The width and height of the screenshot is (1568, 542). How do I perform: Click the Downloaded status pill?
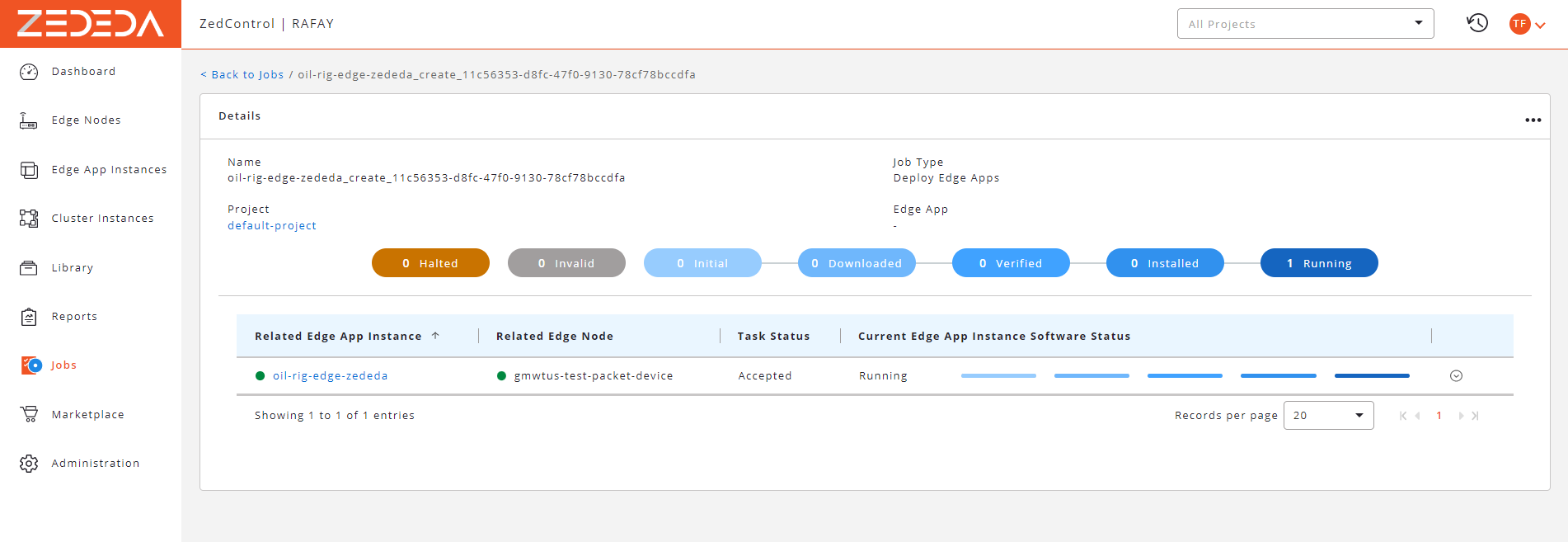(857, 263)
